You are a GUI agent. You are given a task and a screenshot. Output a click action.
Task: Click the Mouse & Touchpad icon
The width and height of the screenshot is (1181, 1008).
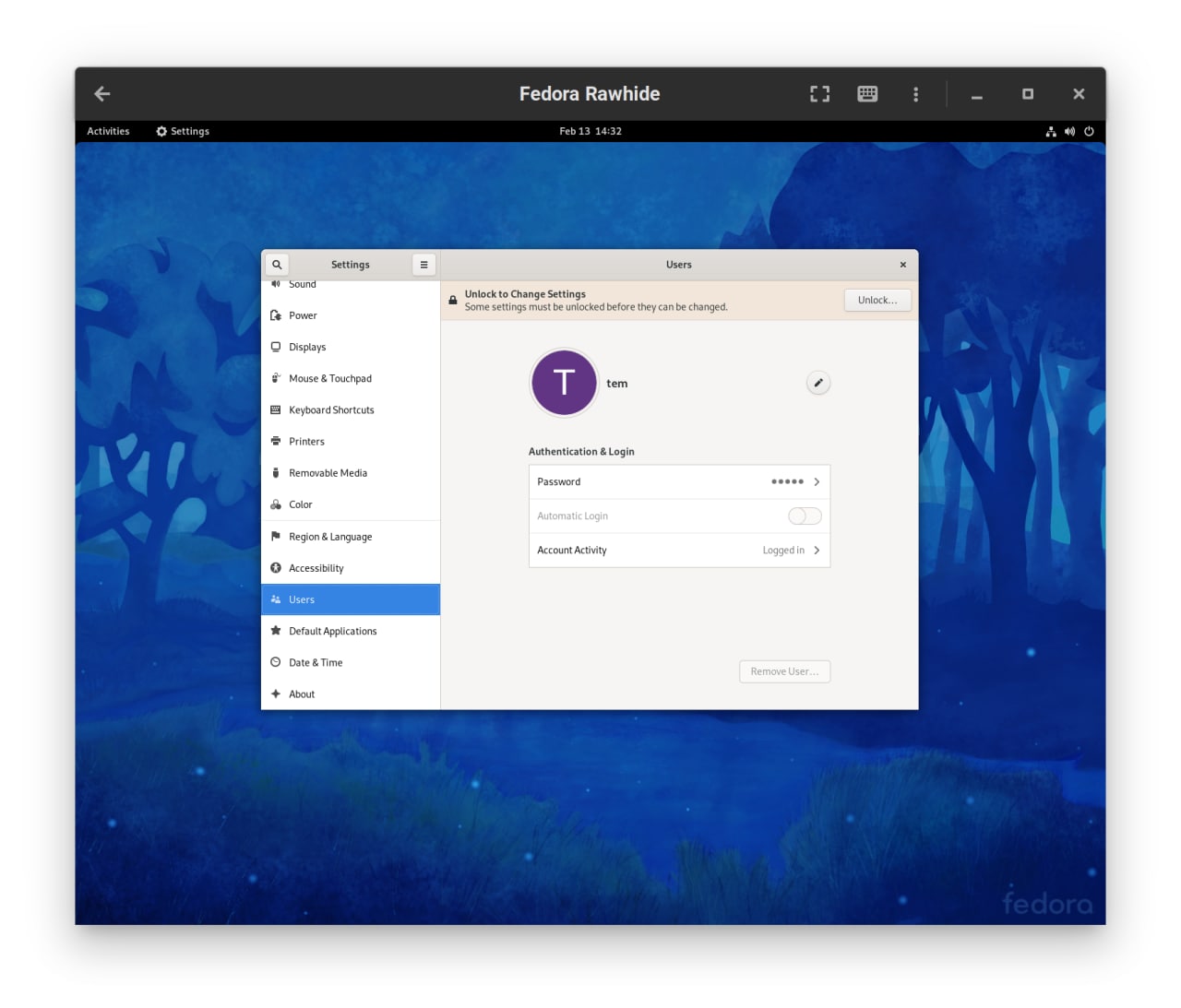(276, 378)
